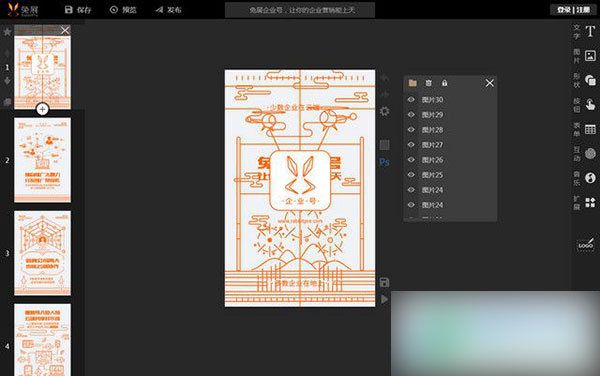The width and height of the screenshot is (600, 376).
Task: Click the lock icon in layer panel
Action: 444,83
